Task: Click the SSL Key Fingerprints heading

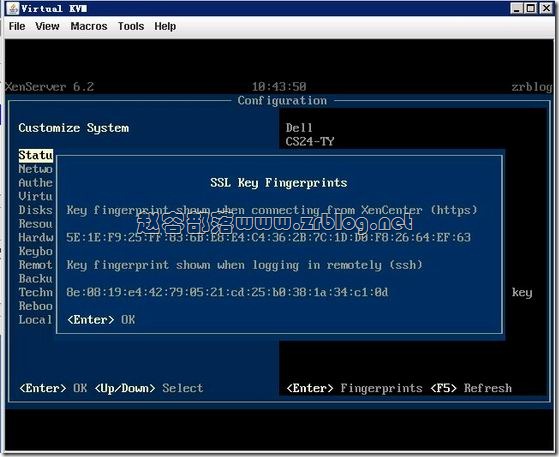Action: (x=278, y=183)
